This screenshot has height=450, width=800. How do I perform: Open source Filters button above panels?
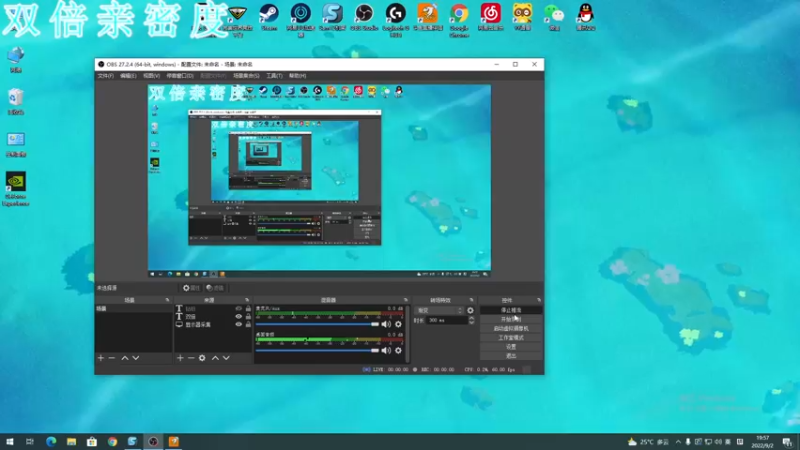215,288
